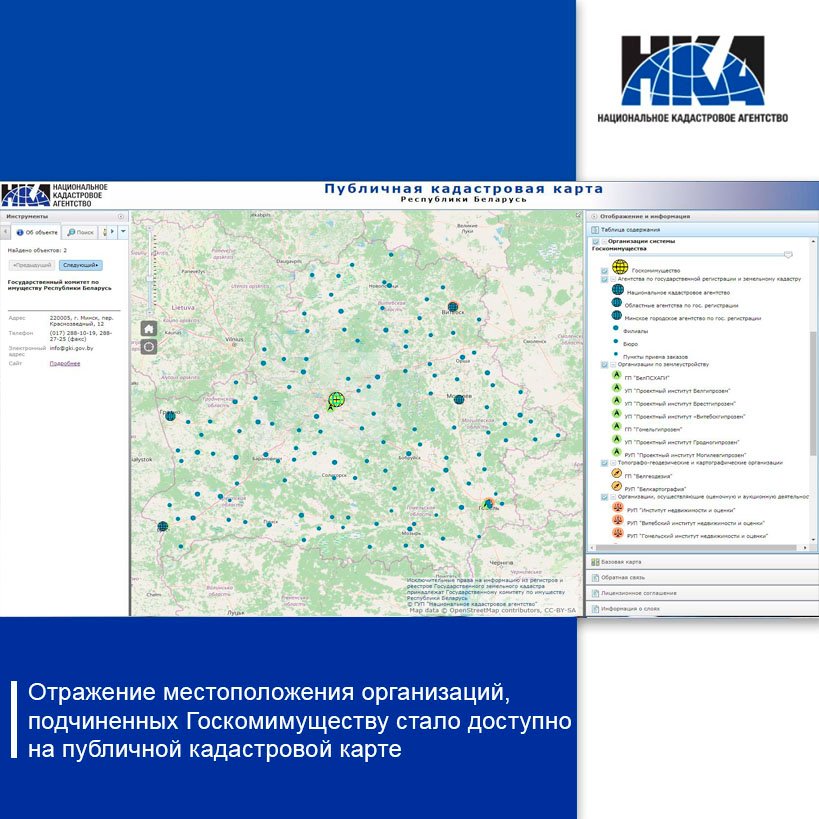
Task: Collapse the Агентства по государственной регистрации group
Action: (x=613, y=279)
